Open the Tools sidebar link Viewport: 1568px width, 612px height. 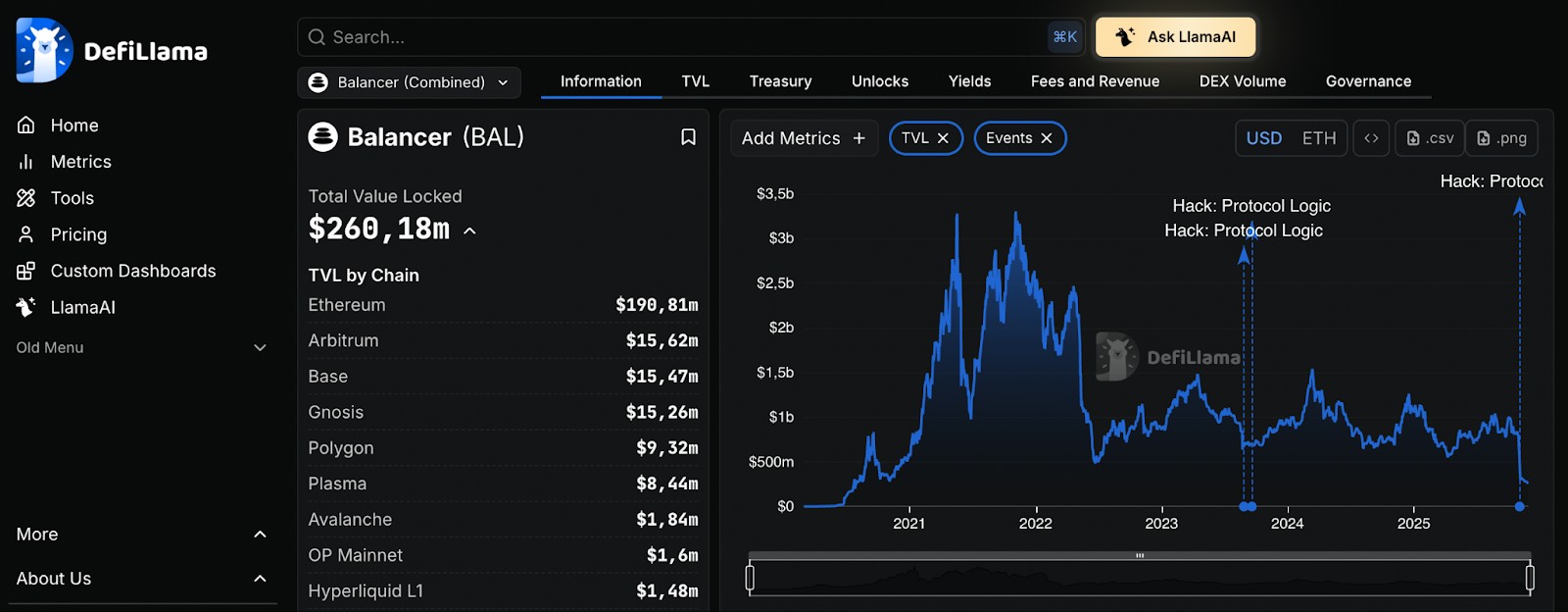(x=73, y=198)
